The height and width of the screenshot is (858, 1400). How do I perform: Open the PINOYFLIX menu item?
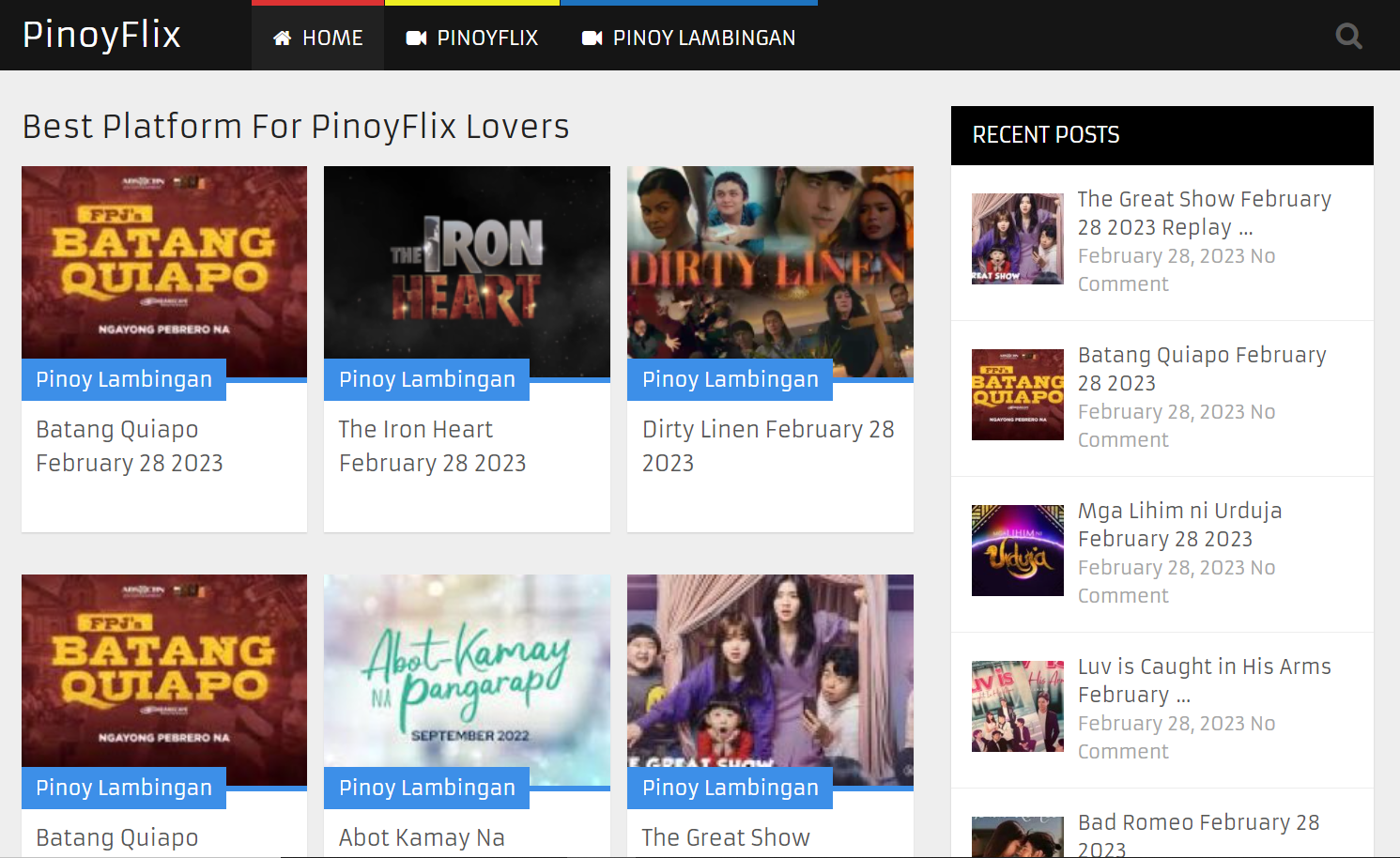(x=472, y=38)
